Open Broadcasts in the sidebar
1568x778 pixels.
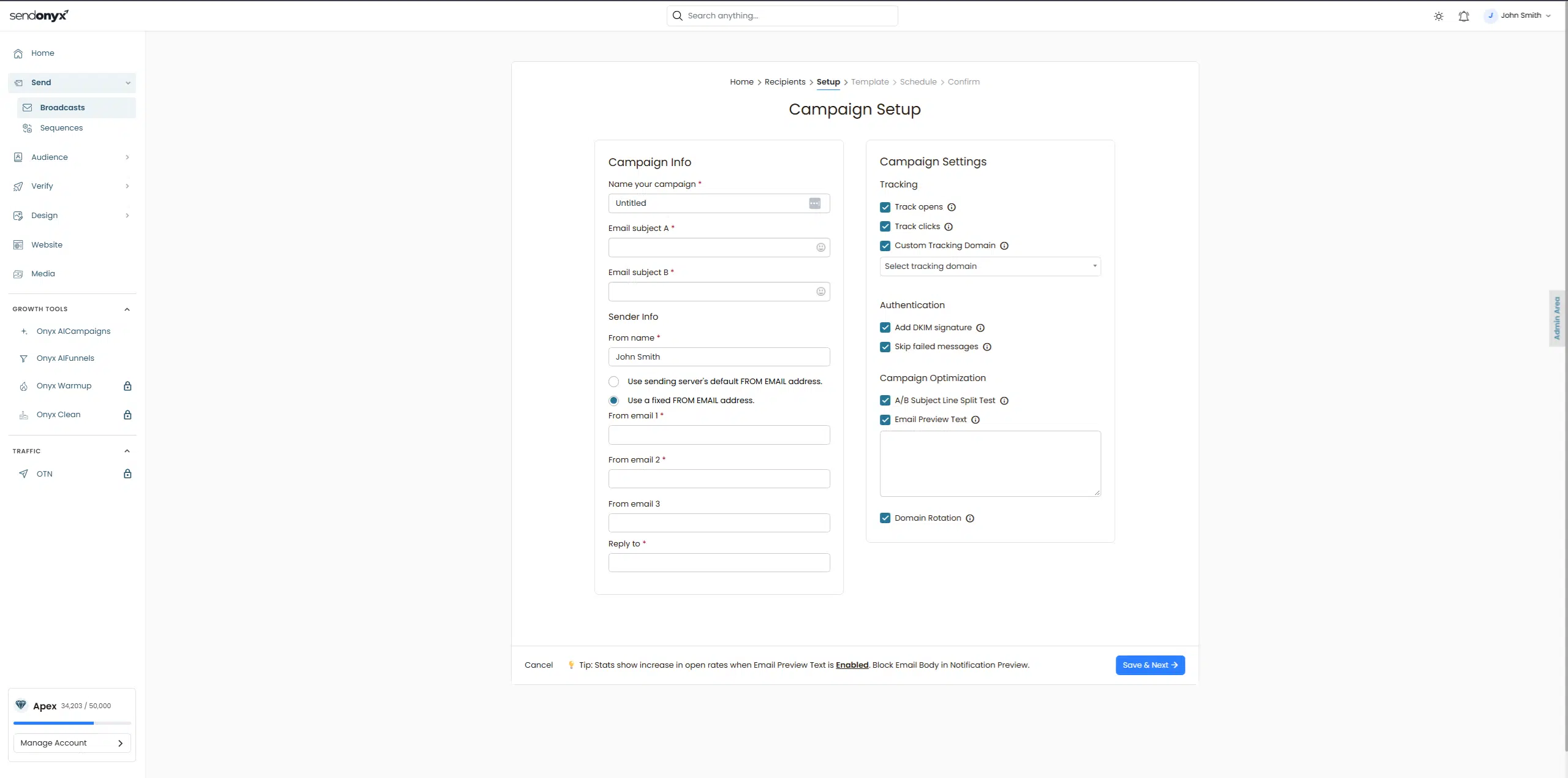click(77, 108)
